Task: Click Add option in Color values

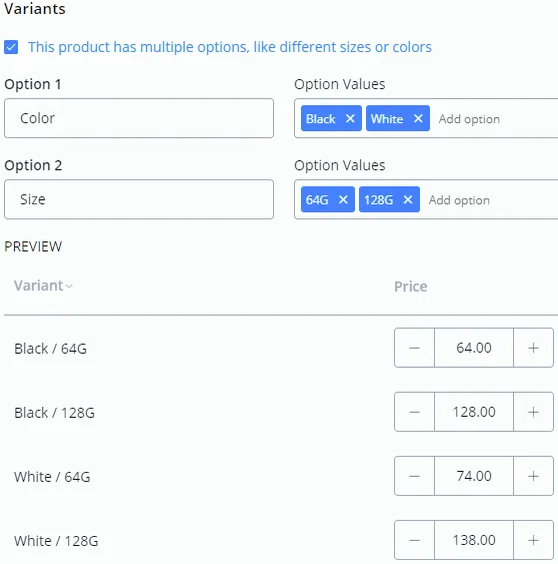Action: (469, 119)
